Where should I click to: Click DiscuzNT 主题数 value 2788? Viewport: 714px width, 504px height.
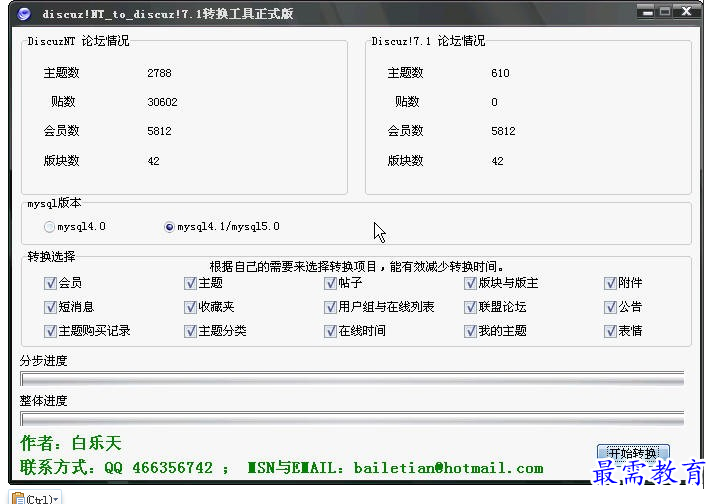[159, 73]
